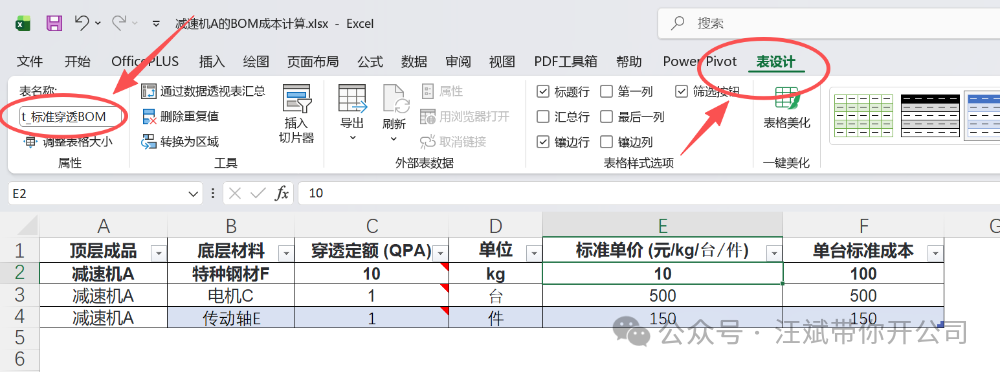Click 转换为区域 button
The width and height of the screenshot is (1000, 372).
(x=180, y=142)
